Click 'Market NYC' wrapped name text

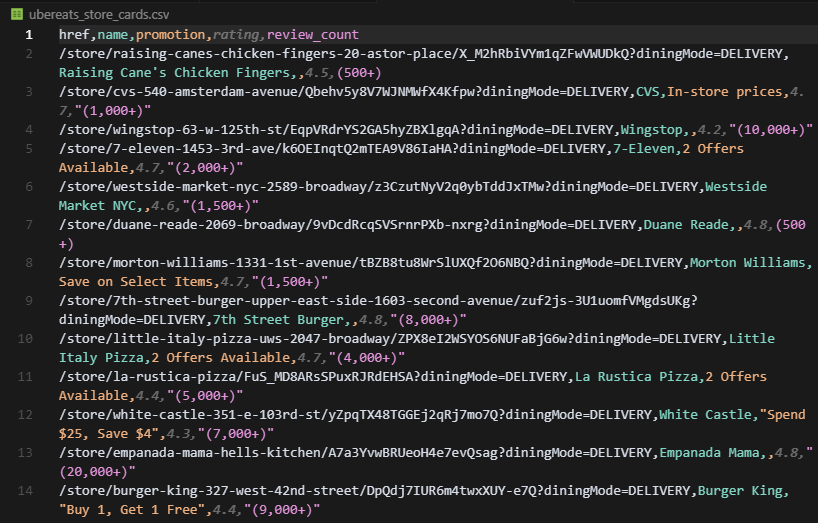tap(97, 205)
